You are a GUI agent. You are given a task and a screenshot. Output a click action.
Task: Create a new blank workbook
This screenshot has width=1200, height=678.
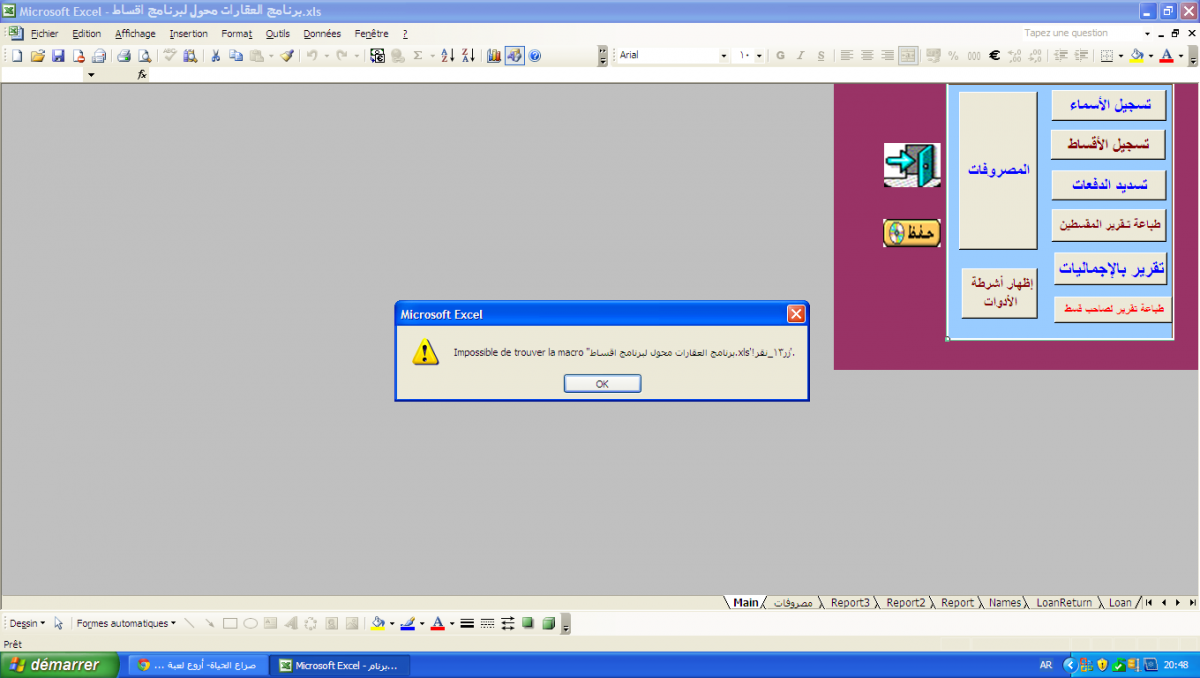pyautogui.click(x=17, y=56)
